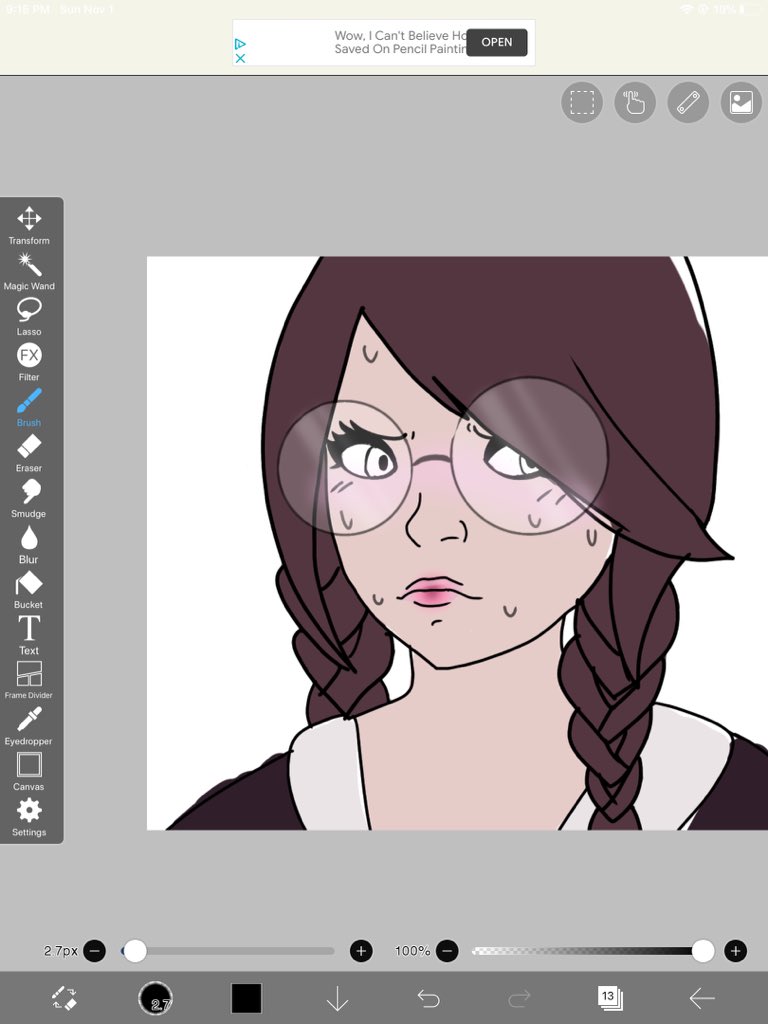Open the stabilizer hand icon
The height and width of the screenshot is (1024, 768).
[635, 103]
